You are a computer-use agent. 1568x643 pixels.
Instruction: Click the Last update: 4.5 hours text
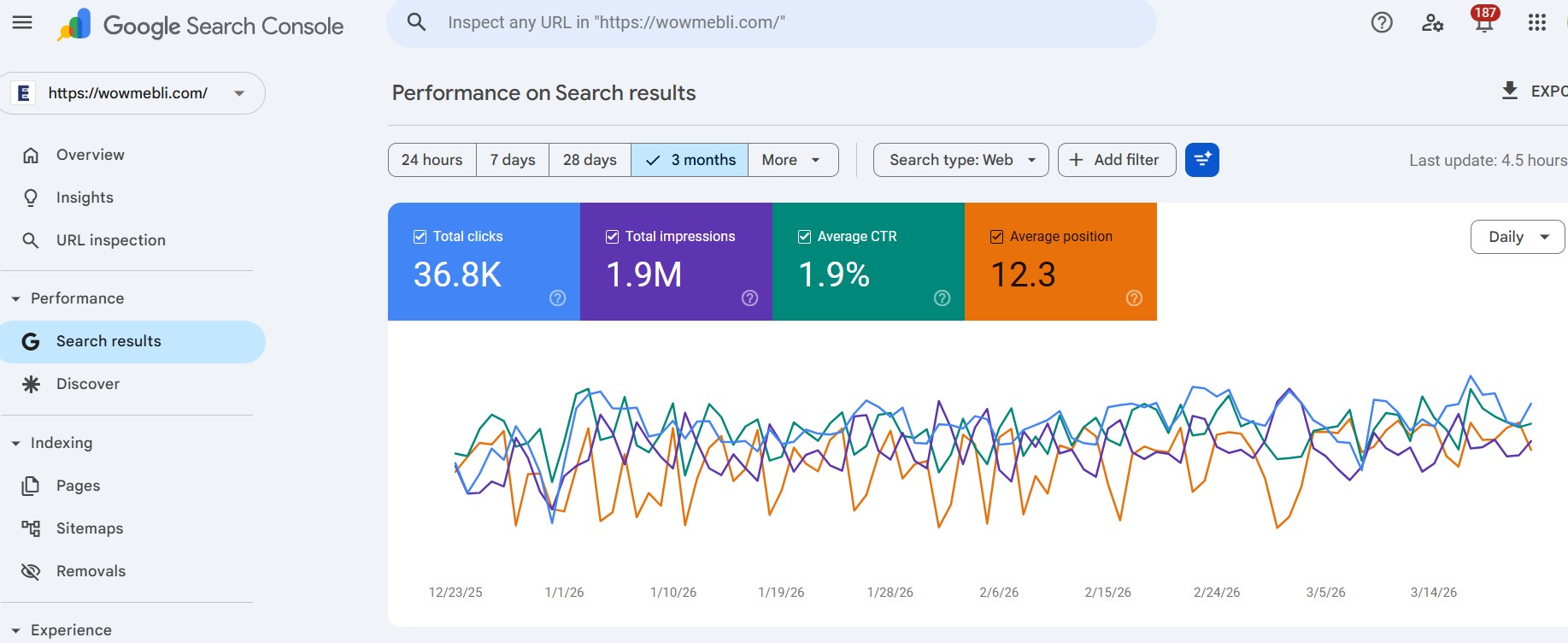(1488, 160)
